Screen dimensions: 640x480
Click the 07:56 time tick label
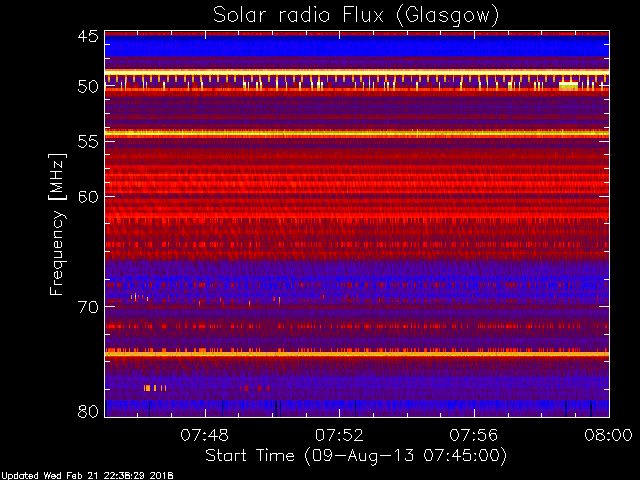tap(474, 435)
